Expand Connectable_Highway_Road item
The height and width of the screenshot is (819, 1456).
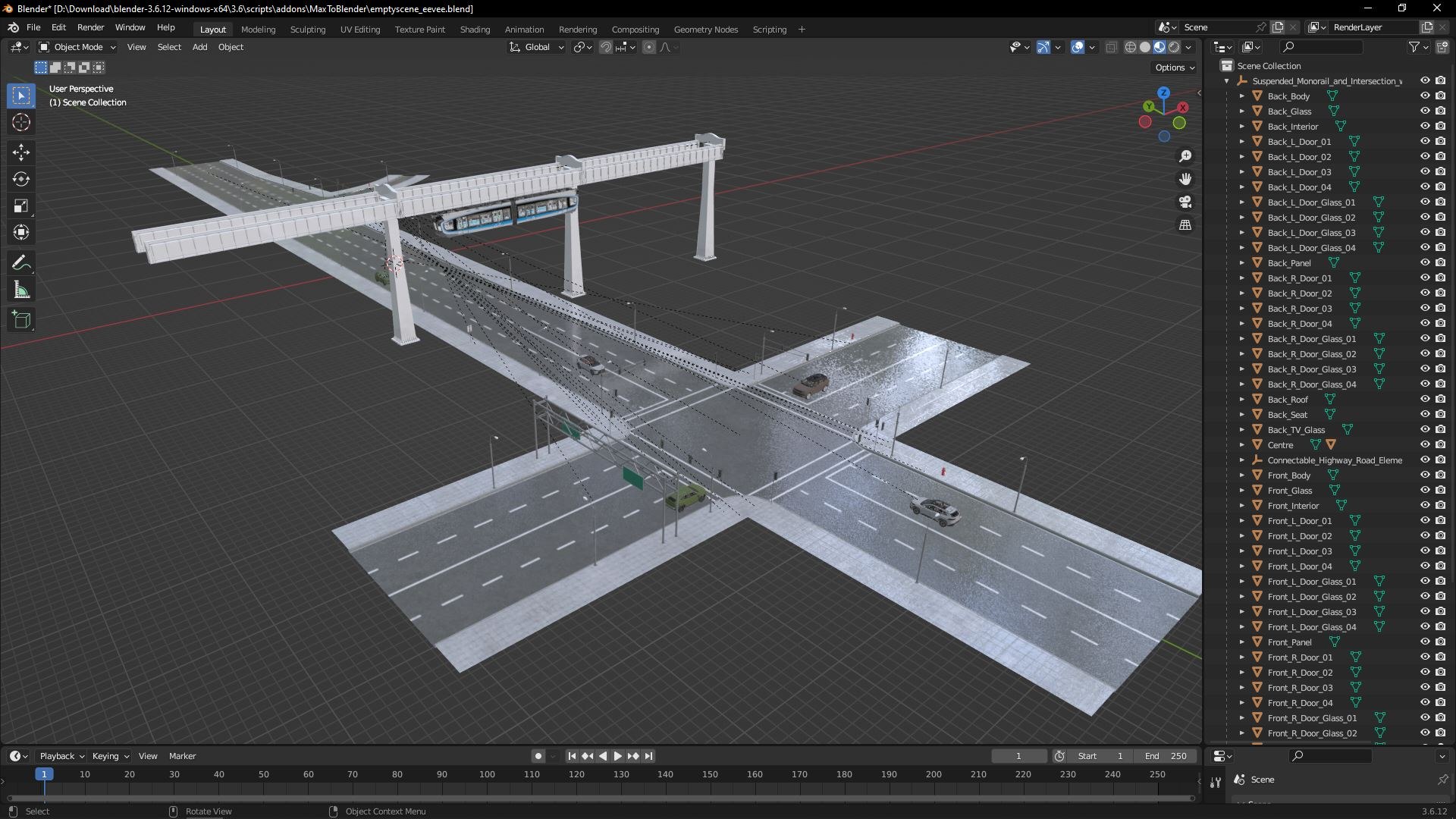pyautogui.click(x=1242, y=460)
